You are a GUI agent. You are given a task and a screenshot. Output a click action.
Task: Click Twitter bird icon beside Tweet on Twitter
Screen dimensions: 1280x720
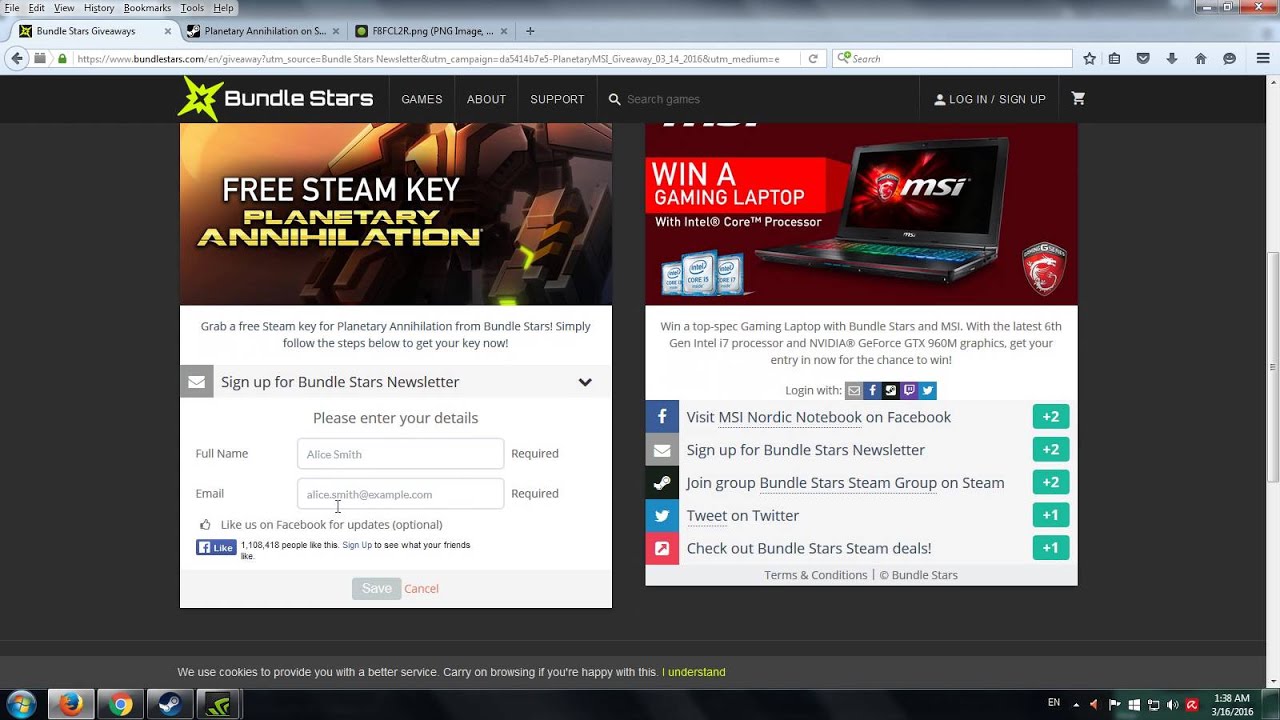click(662, 516)
